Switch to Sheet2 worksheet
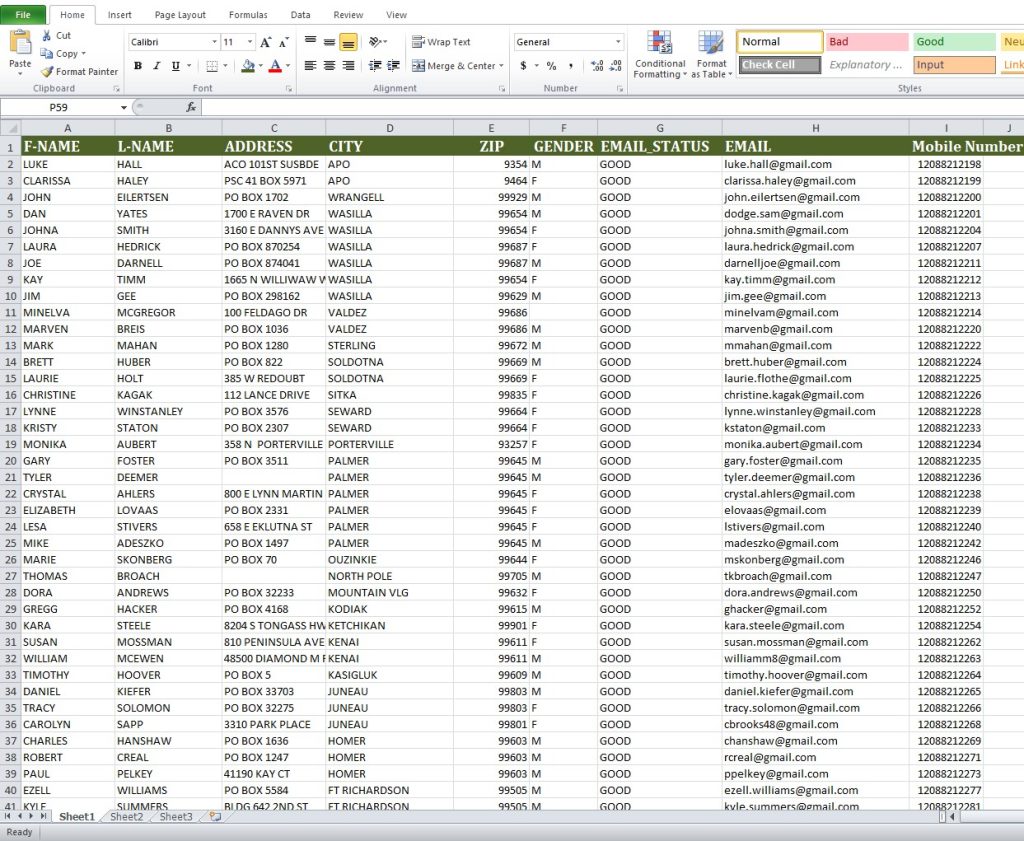Image resolution: width=1024 pixels, height=841 pixels. (x=127, y=817)
